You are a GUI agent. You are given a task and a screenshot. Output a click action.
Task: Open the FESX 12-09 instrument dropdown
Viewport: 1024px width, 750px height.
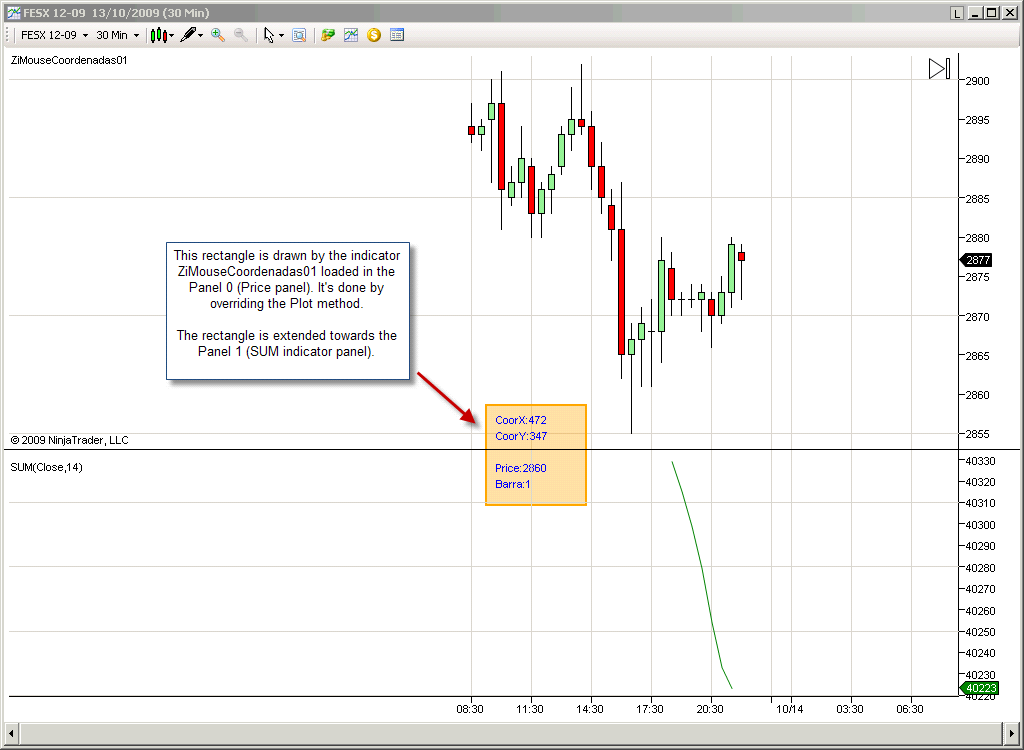click(x=54, y=35)
